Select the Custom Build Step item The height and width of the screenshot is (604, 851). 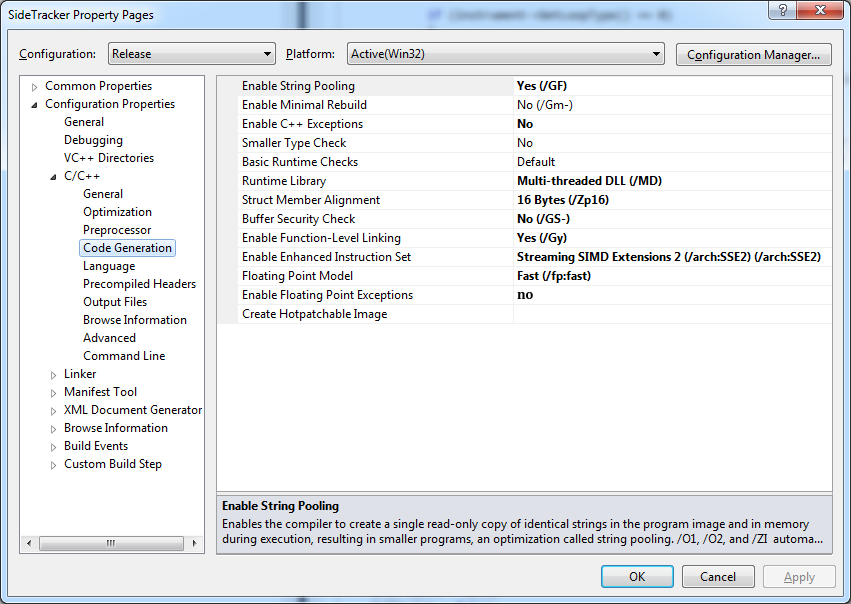(x=113, y=464)
